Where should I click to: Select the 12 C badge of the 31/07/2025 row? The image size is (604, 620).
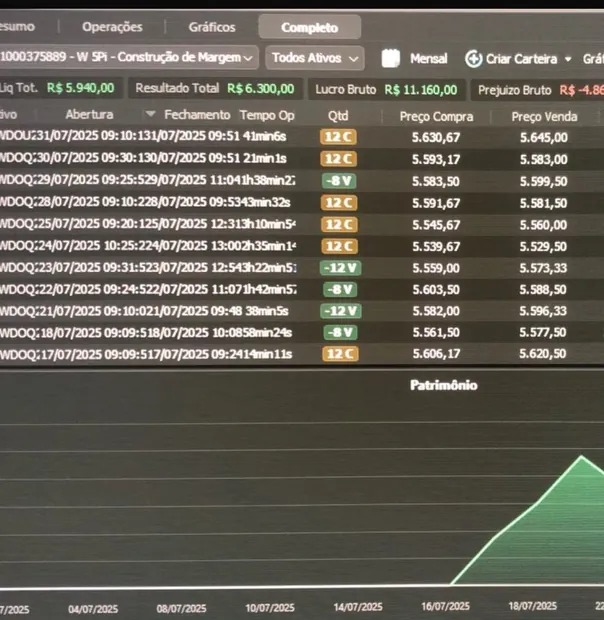tap(338, 137)
